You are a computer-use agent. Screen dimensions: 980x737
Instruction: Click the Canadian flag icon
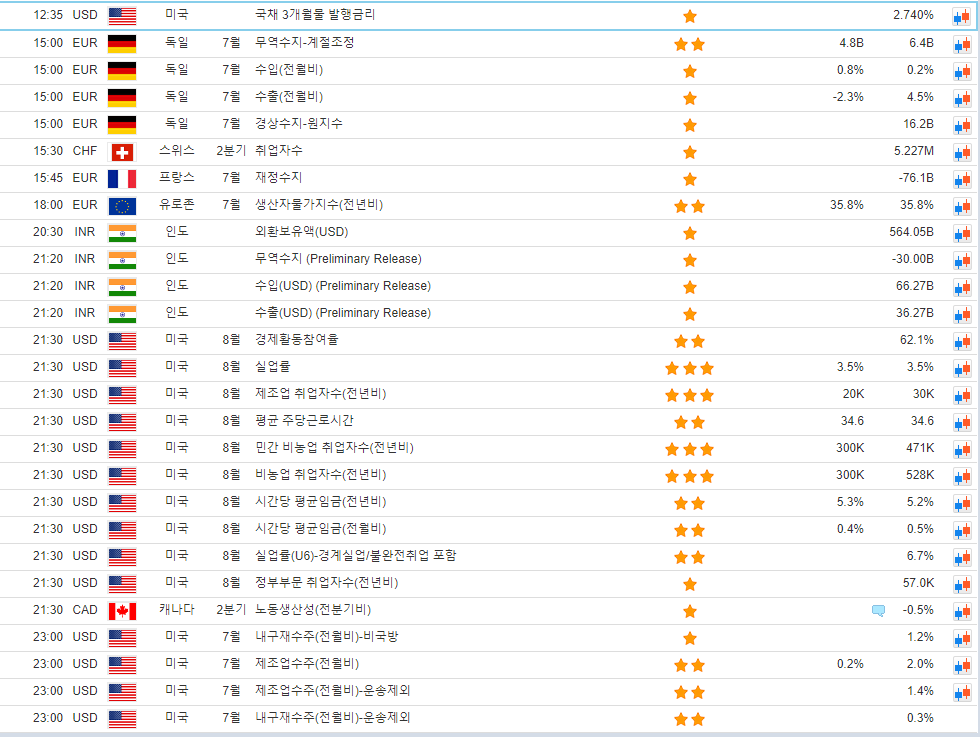pos(122,610)
